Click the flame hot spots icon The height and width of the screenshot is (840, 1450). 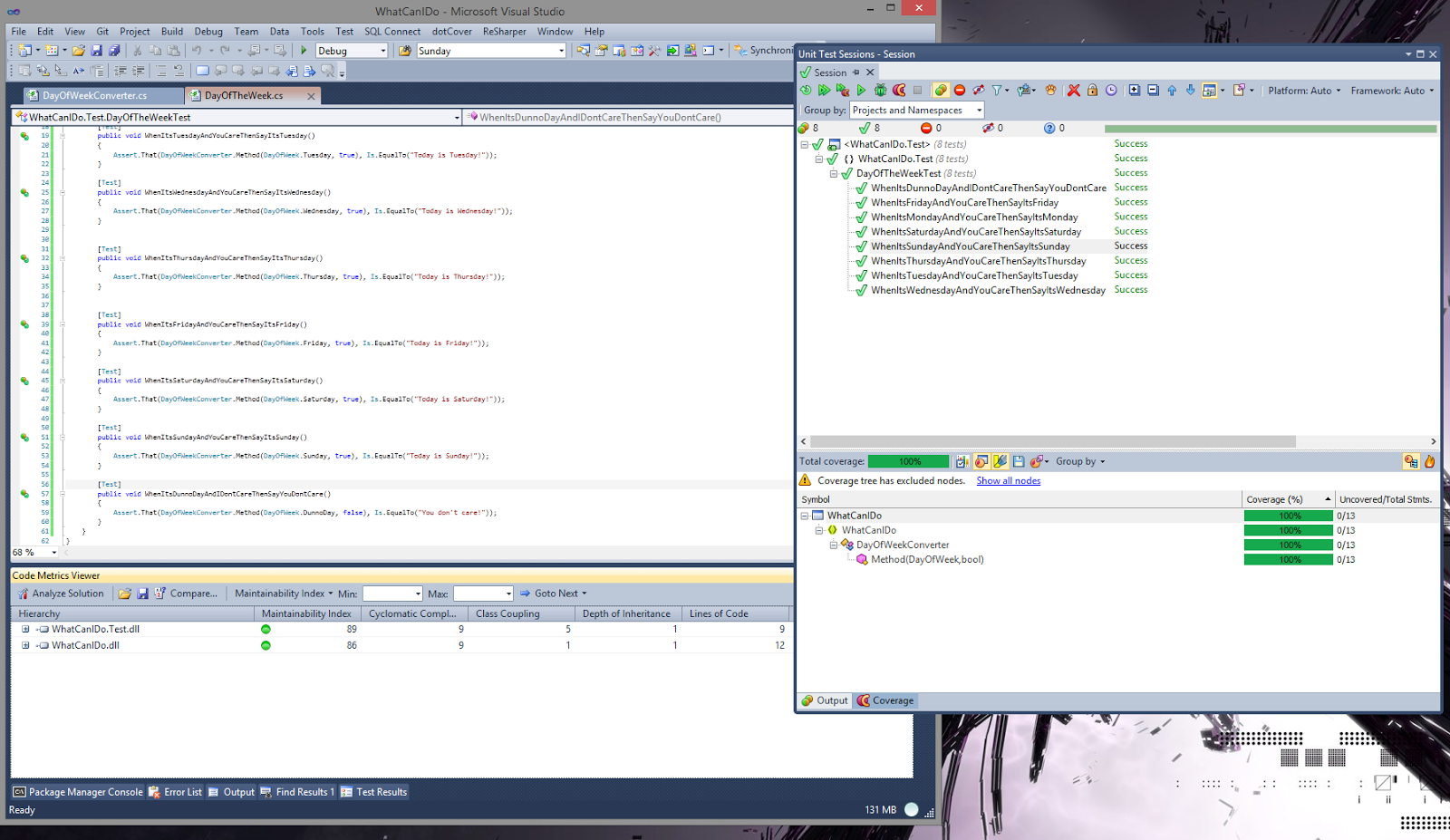point(1429,461)
